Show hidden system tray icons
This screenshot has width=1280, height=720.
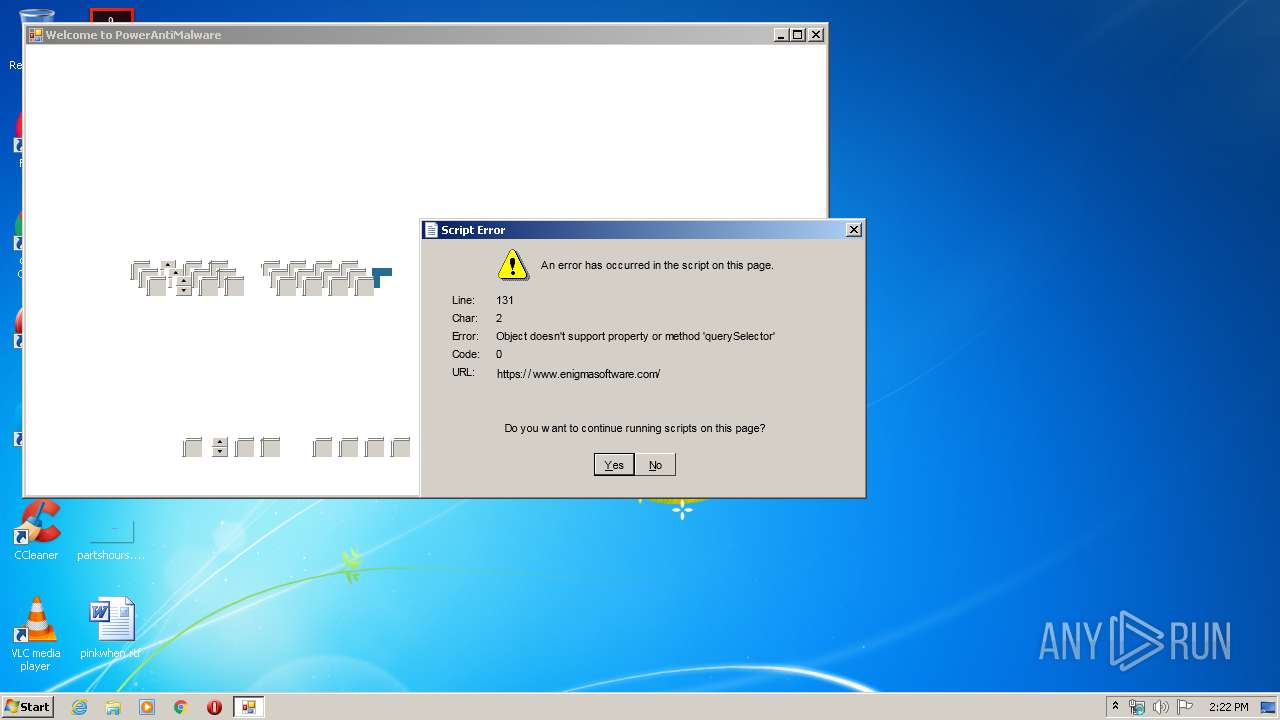(x=1115, y=707)
